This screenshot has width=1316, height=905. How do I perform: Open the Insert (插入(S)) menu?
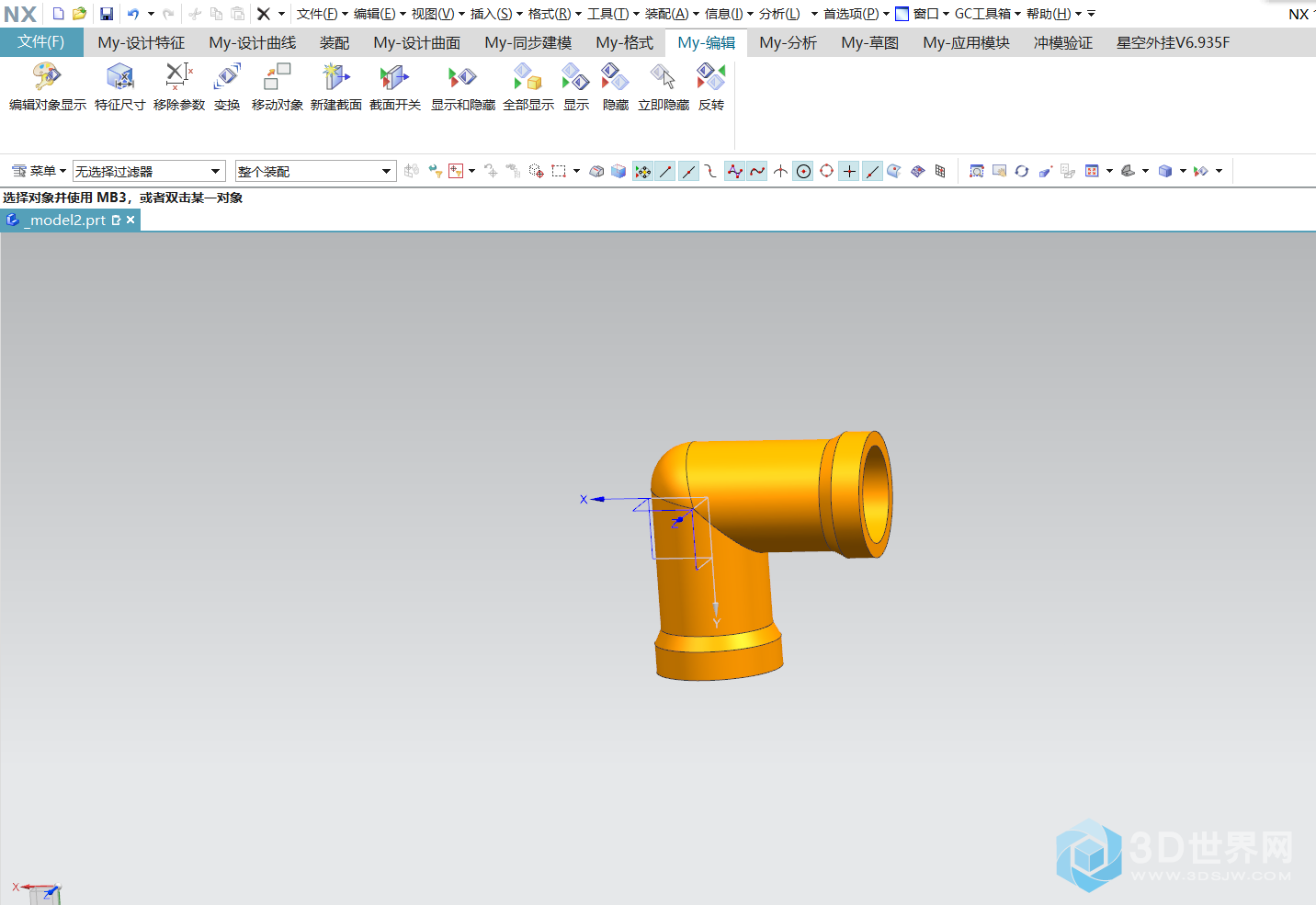(x=496, y=14)
